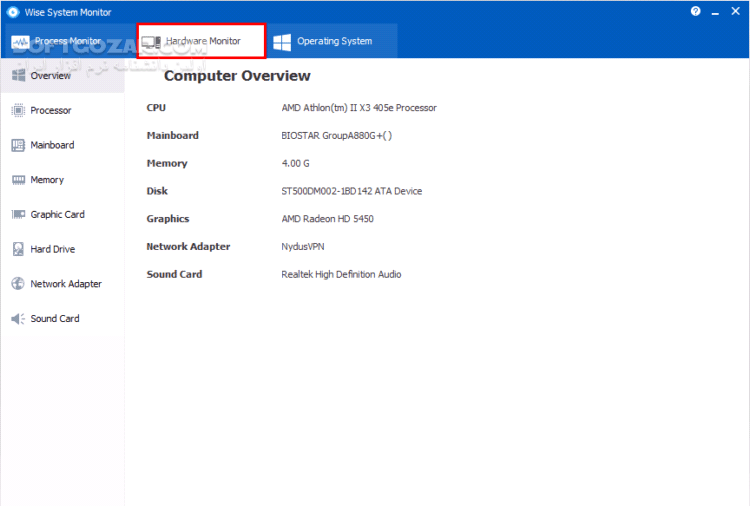Screen dimensions: 750x506
Task: Click the Realtek High Definition Audio text
Action: pyautogui.click(x=341, y=274)
